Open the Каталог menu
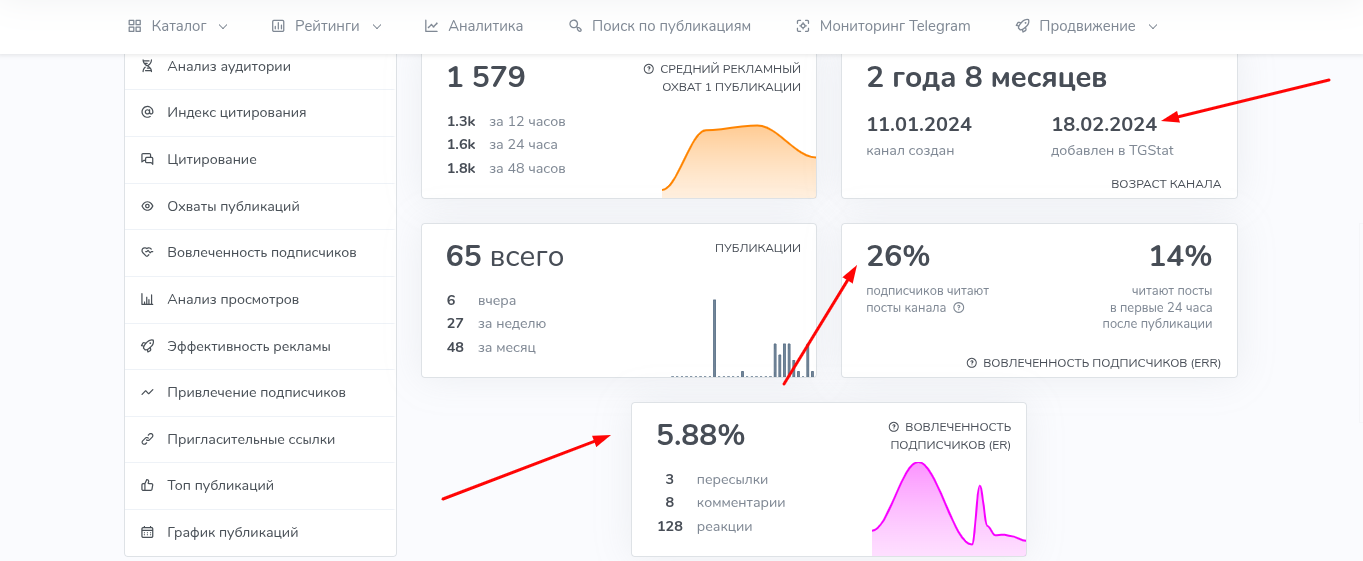This screenshot has height=561, width=1363. point(178,26)
